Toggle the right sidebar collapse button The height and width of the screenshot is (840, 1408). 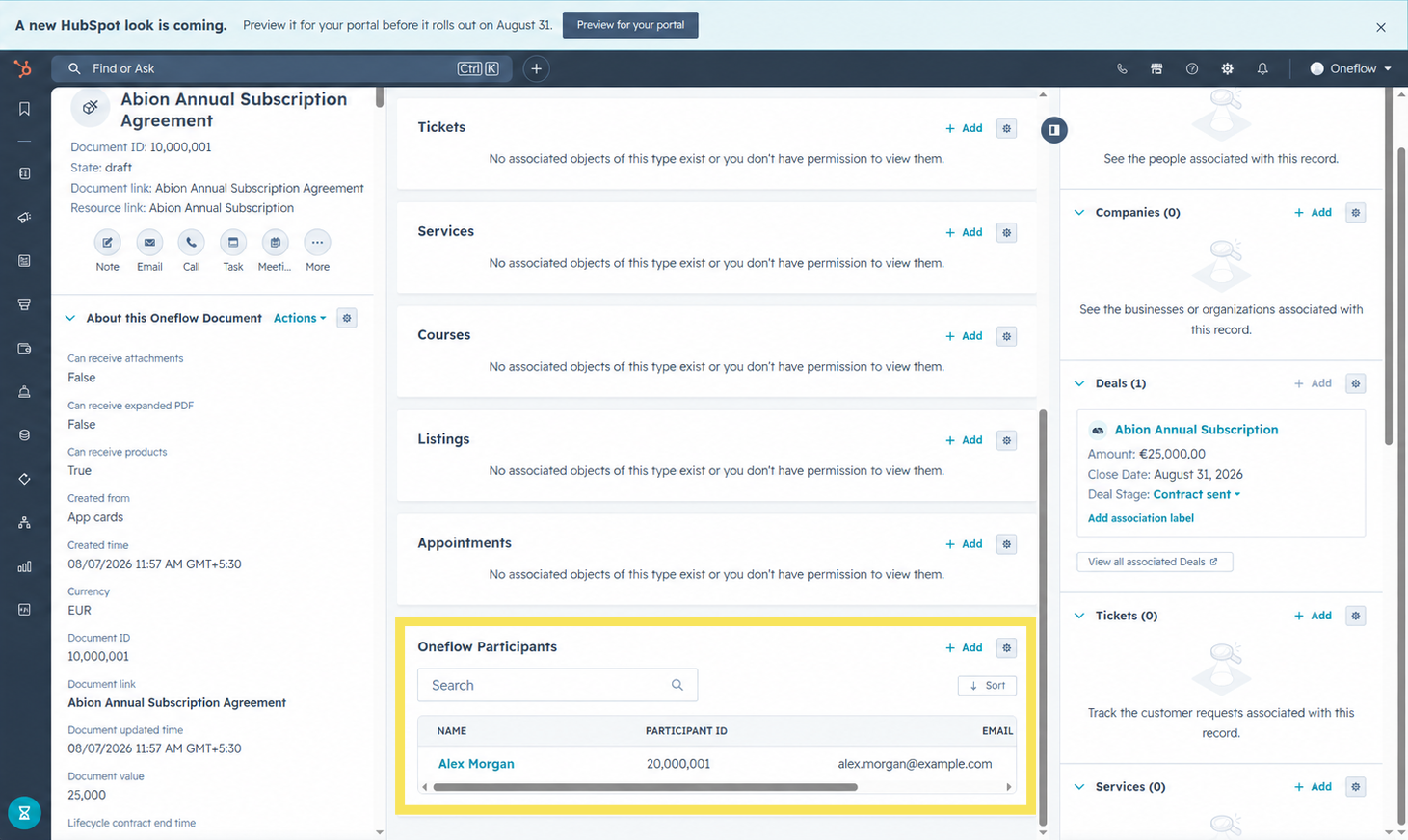coord(1054,130)
